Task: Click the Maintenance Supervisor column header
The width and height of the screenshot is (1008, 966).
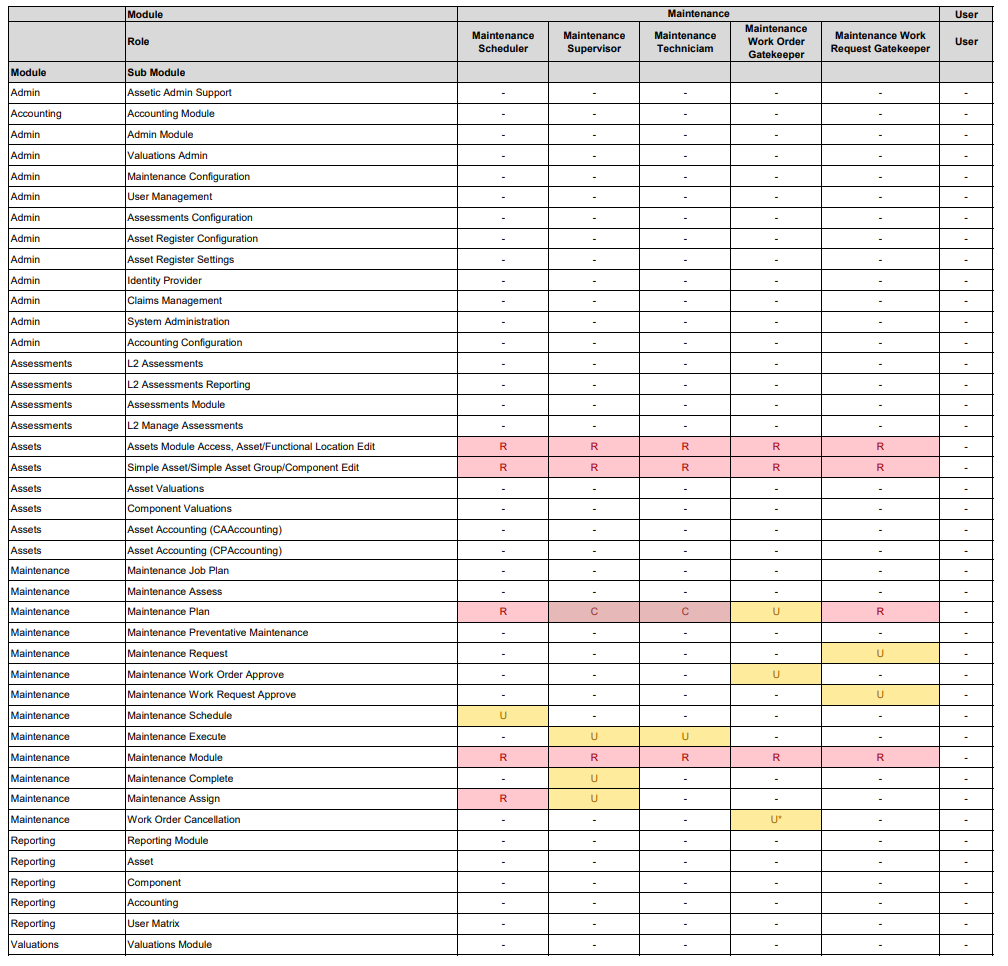Action: pos(594,42)
